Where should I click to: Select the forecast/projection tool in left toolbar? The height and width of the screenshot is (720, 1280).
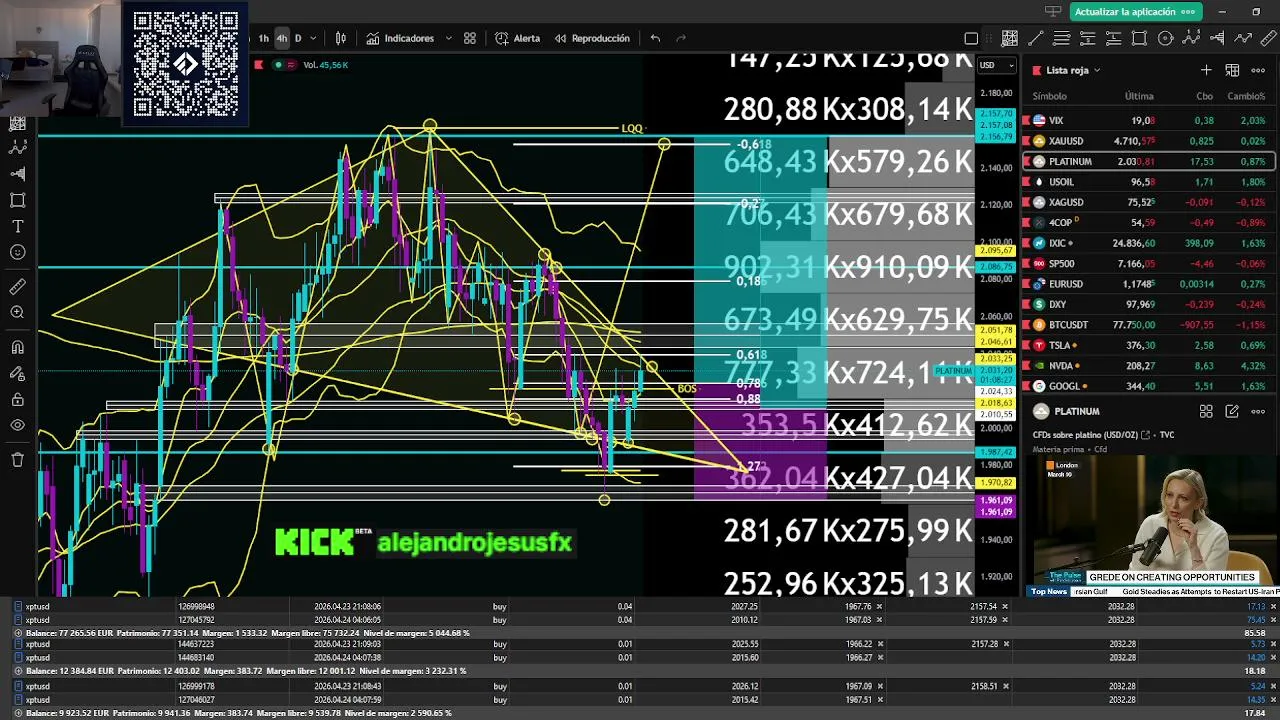(17, 174)
